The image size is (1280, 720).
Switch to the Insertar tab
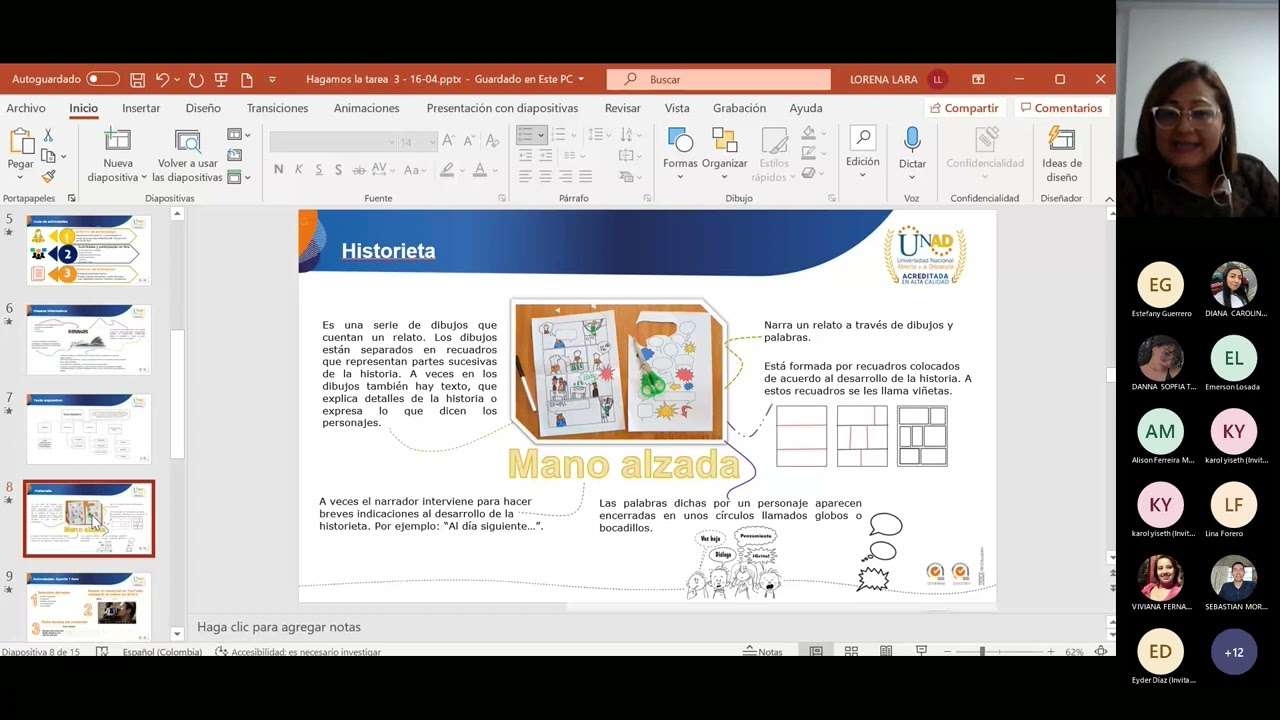point(141,108)
